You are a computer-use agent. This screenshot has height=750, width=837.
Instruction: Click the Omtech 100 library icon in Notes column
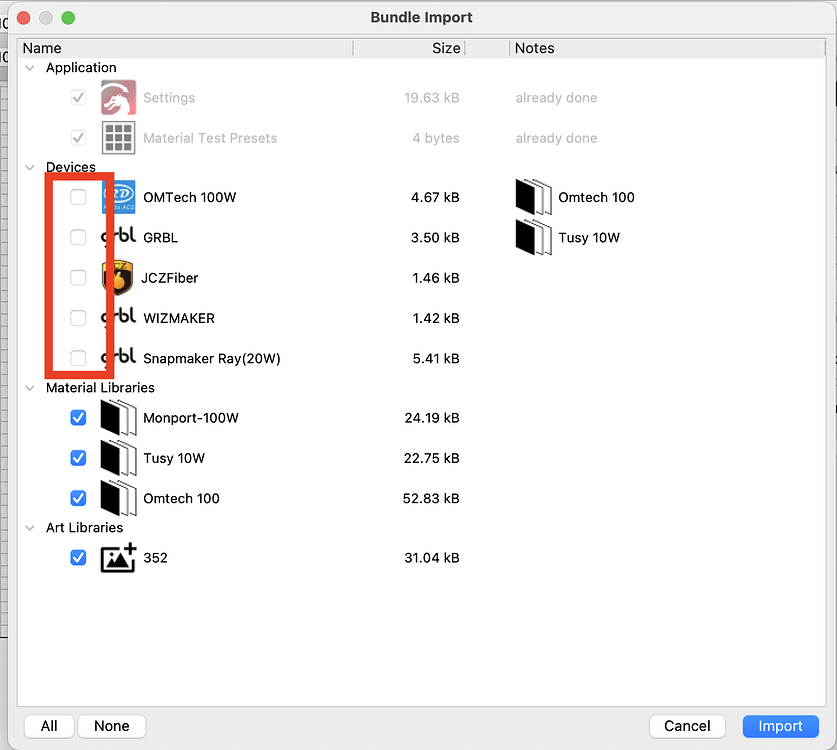tap(534, 197)
